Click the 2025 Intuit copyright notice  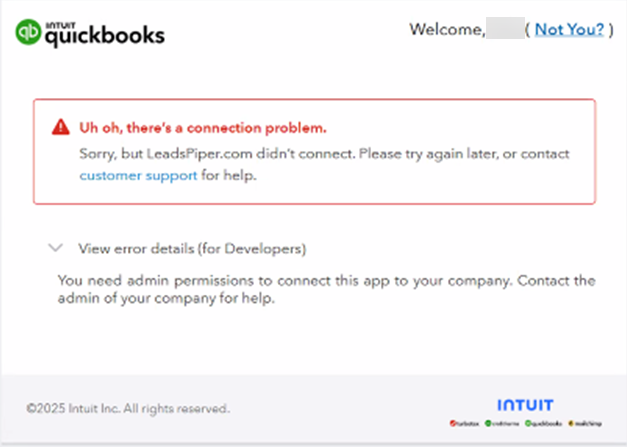click(128, 408)
